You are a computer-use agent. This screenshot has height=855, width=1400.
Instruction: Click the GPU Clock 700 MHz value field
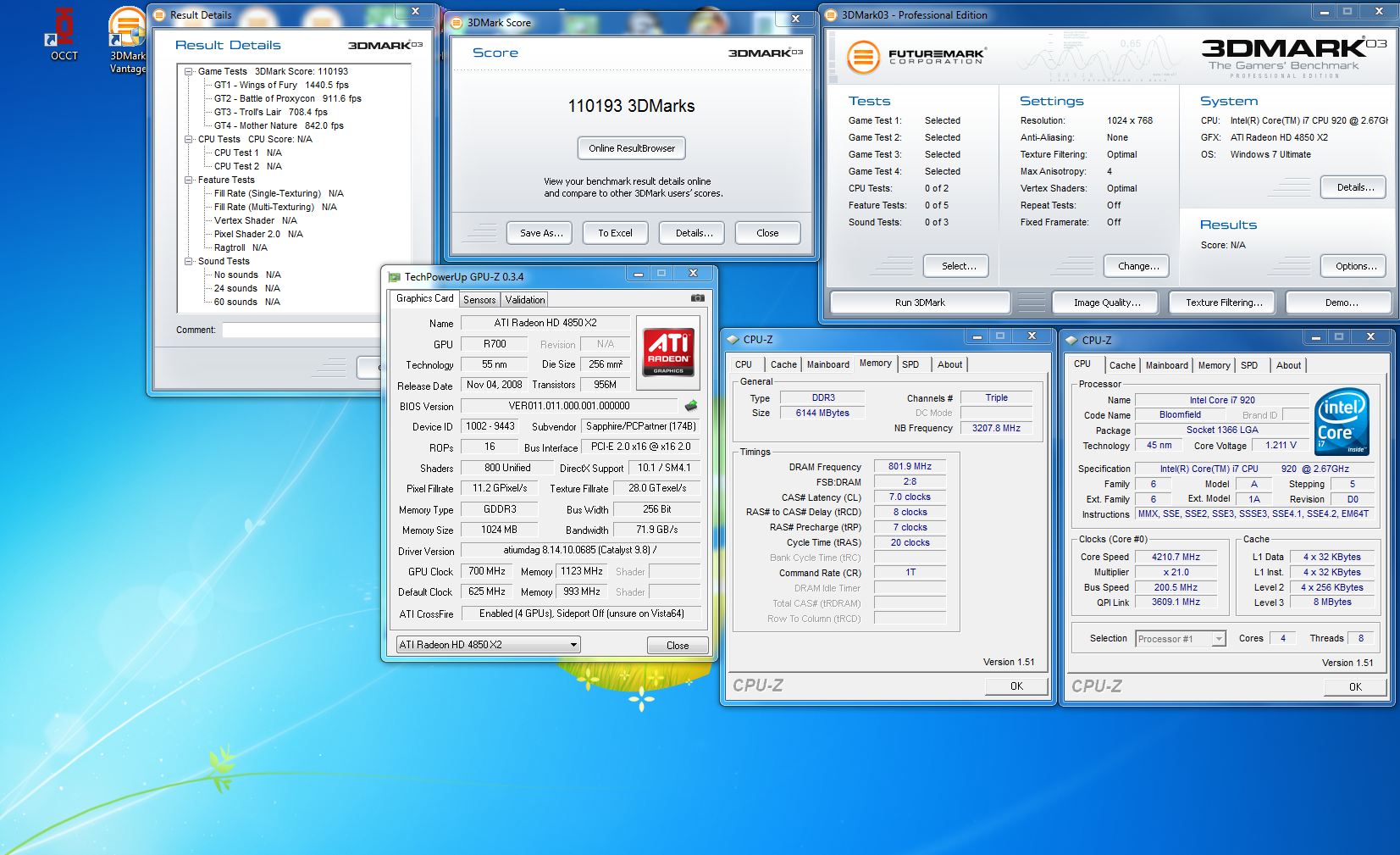tap(486, 571)
